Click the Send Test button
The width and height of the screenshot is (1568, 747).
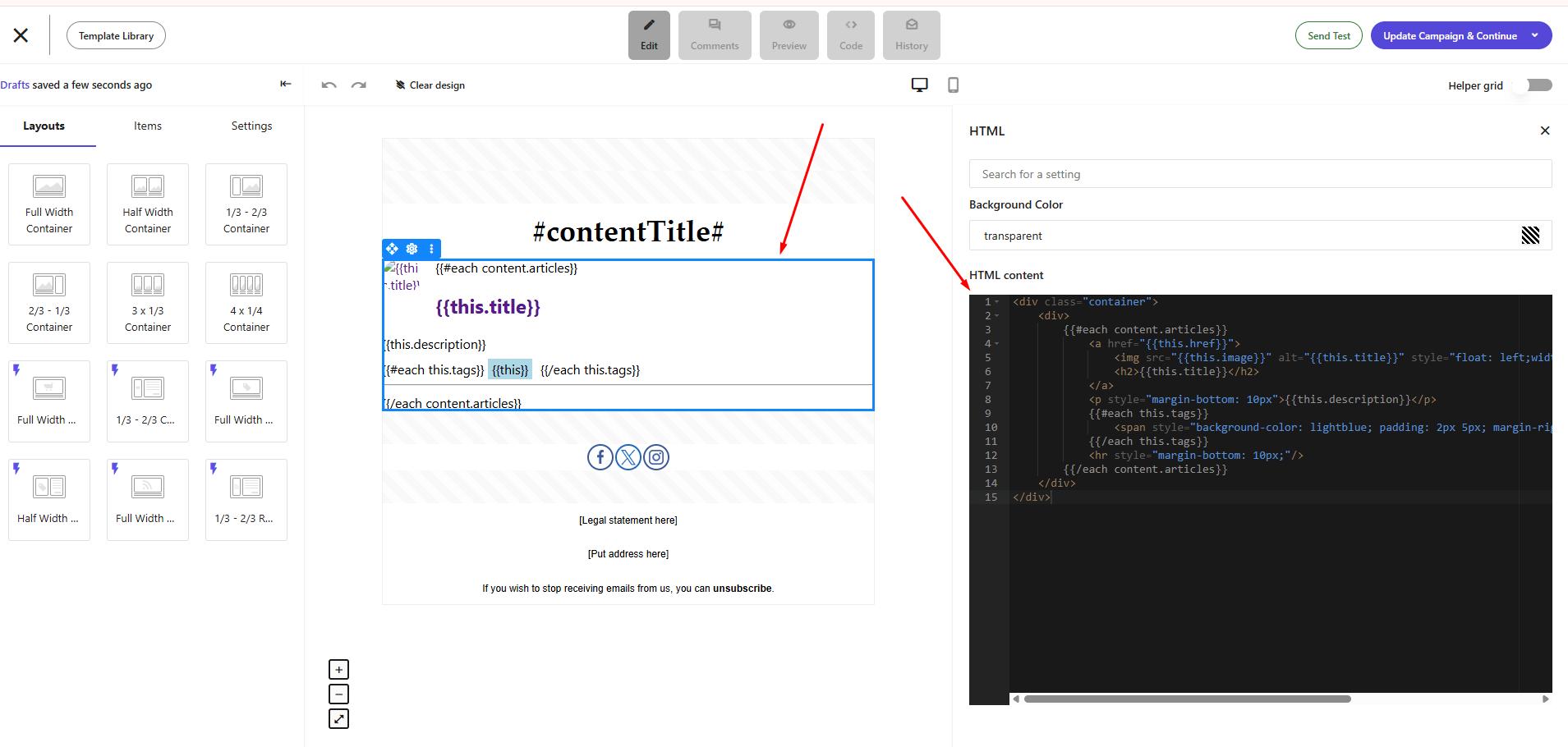[1329, 35]
